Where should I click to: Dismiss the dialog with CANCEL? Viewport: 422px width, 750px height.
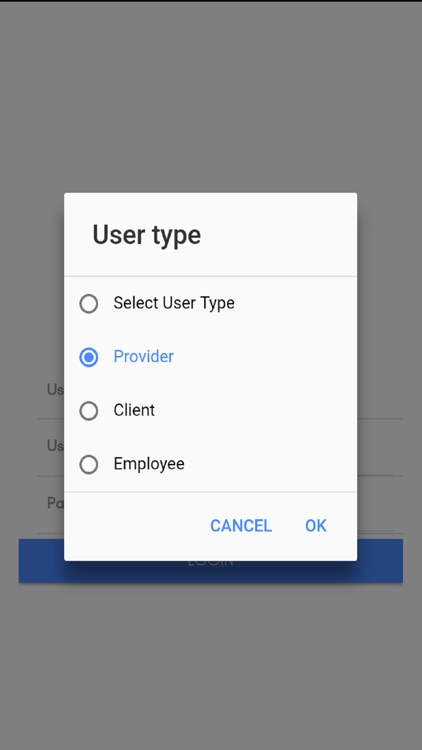click(241, 526)
